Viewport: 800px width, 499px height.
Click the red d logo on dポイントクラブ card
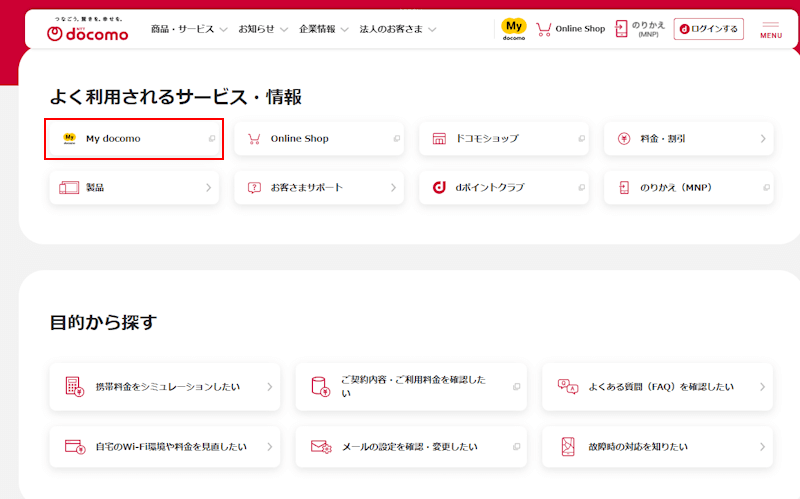coord(439,187)
